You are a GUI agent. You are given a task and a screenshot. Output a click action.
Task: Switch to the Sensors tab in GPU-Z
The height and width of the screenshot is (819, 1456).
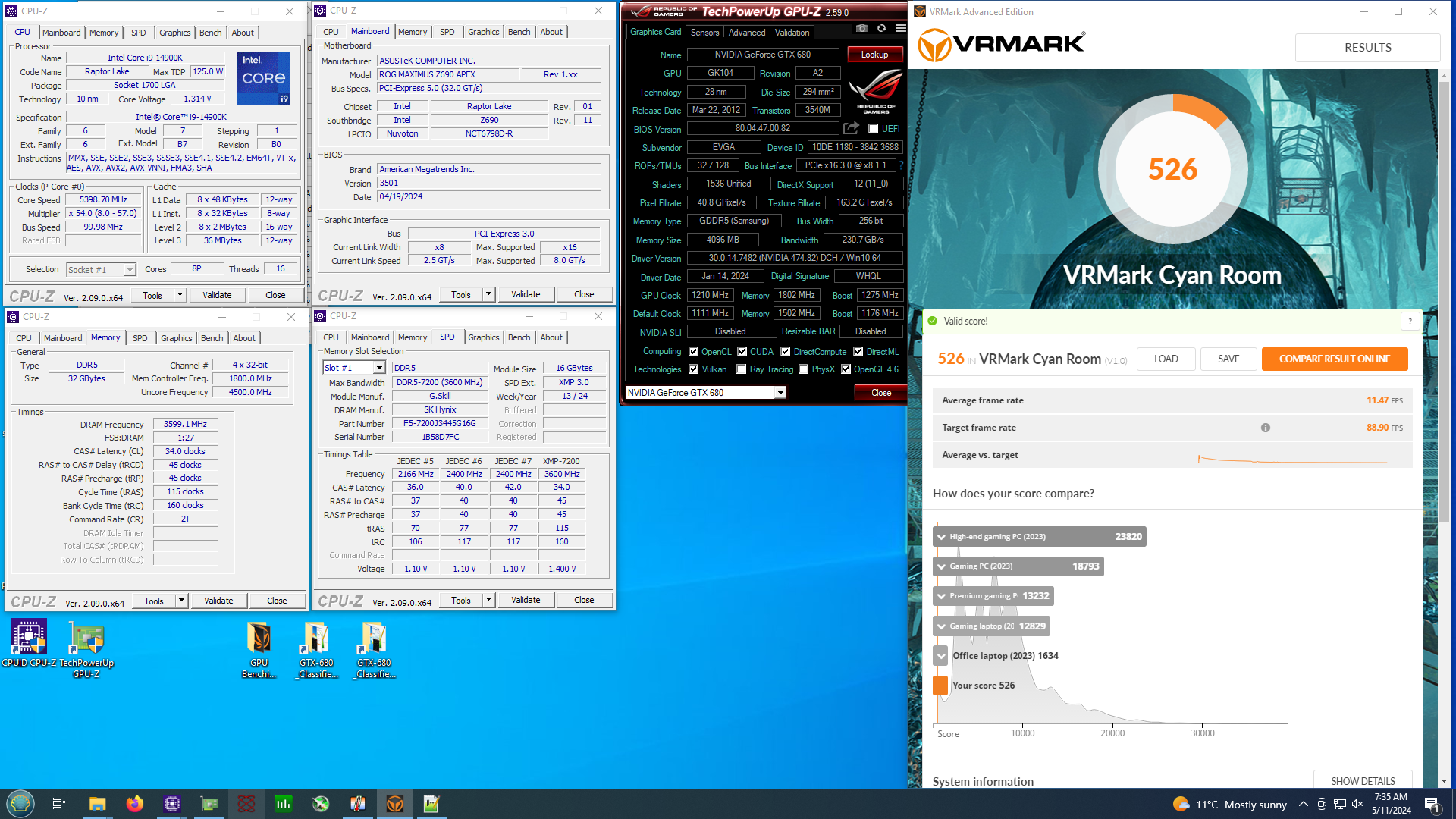[704, 33]
